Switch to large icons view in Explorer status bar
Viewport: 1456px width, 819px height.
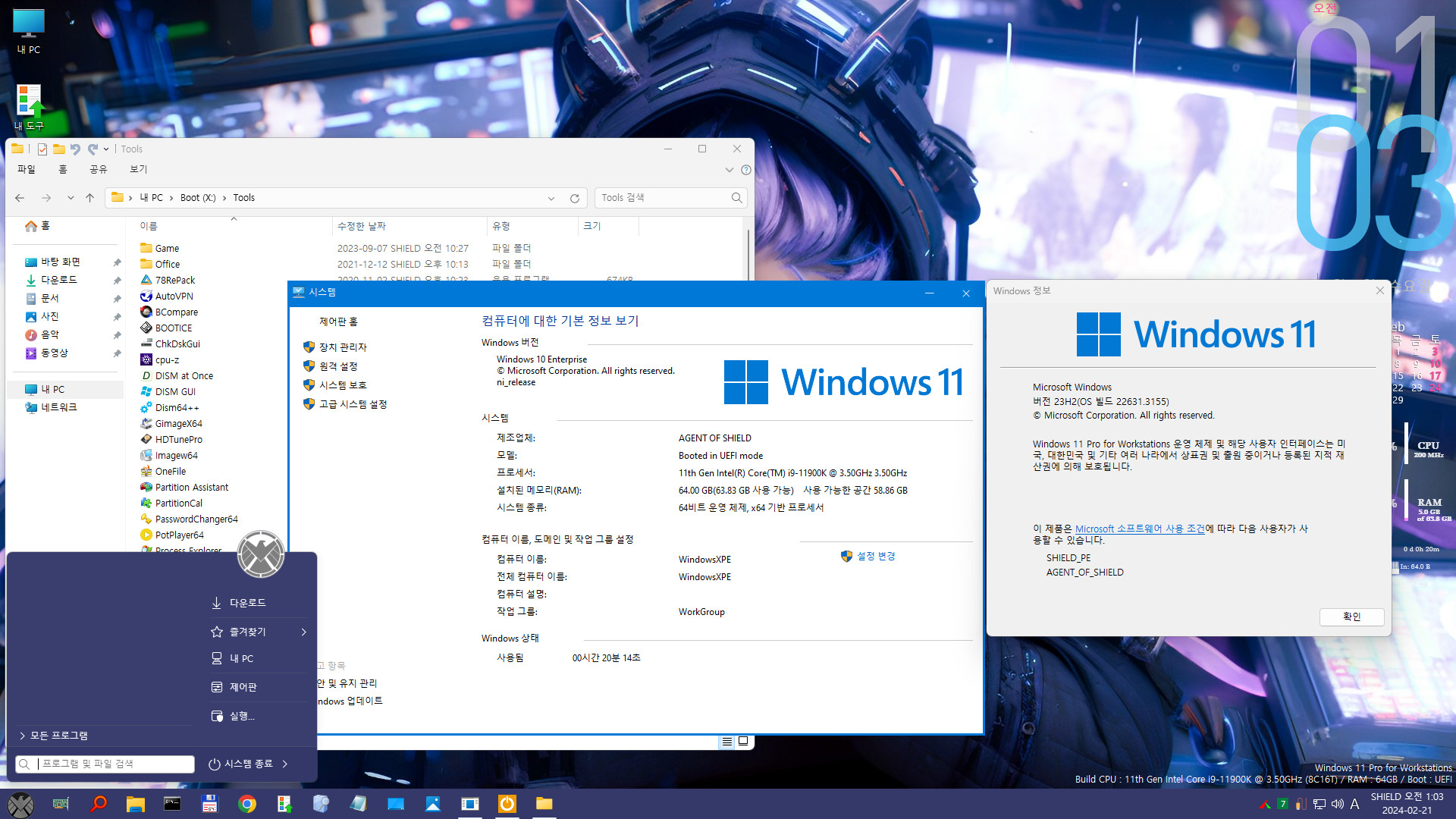(744, 742)
